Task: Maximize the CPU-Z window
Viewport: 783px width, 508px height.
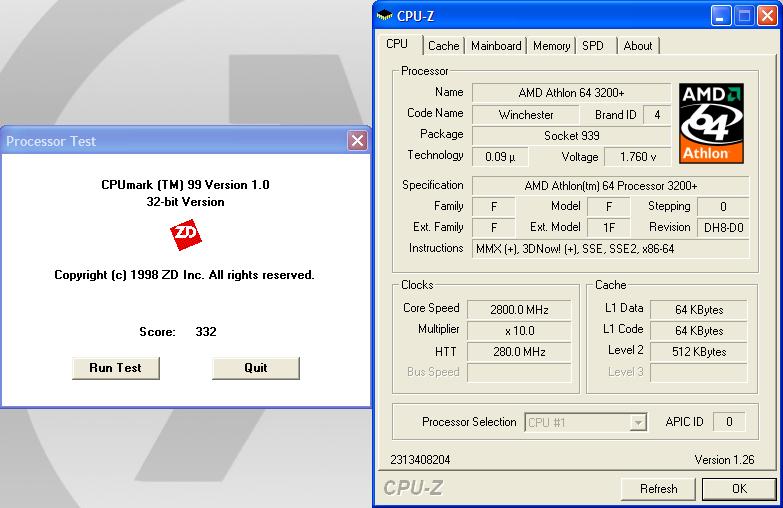Action: (744, 16)
